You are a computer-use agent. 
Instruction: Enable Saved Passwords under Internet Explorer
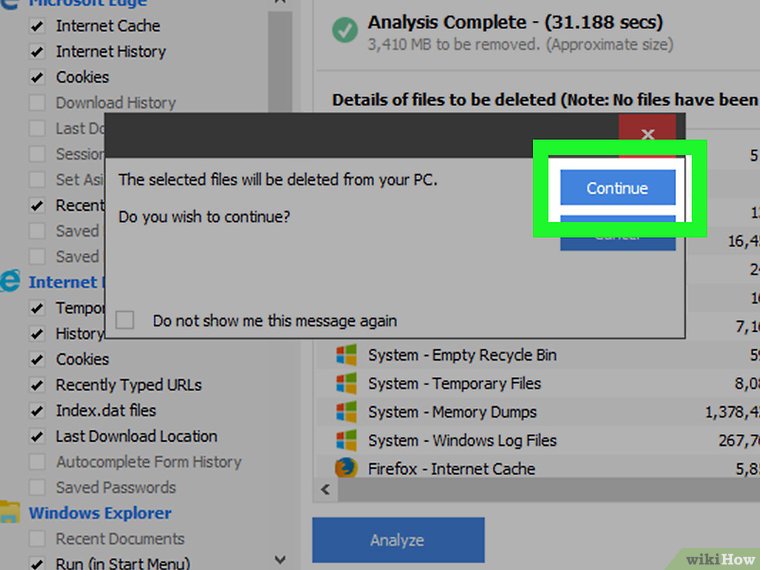[x=37, y=488]
